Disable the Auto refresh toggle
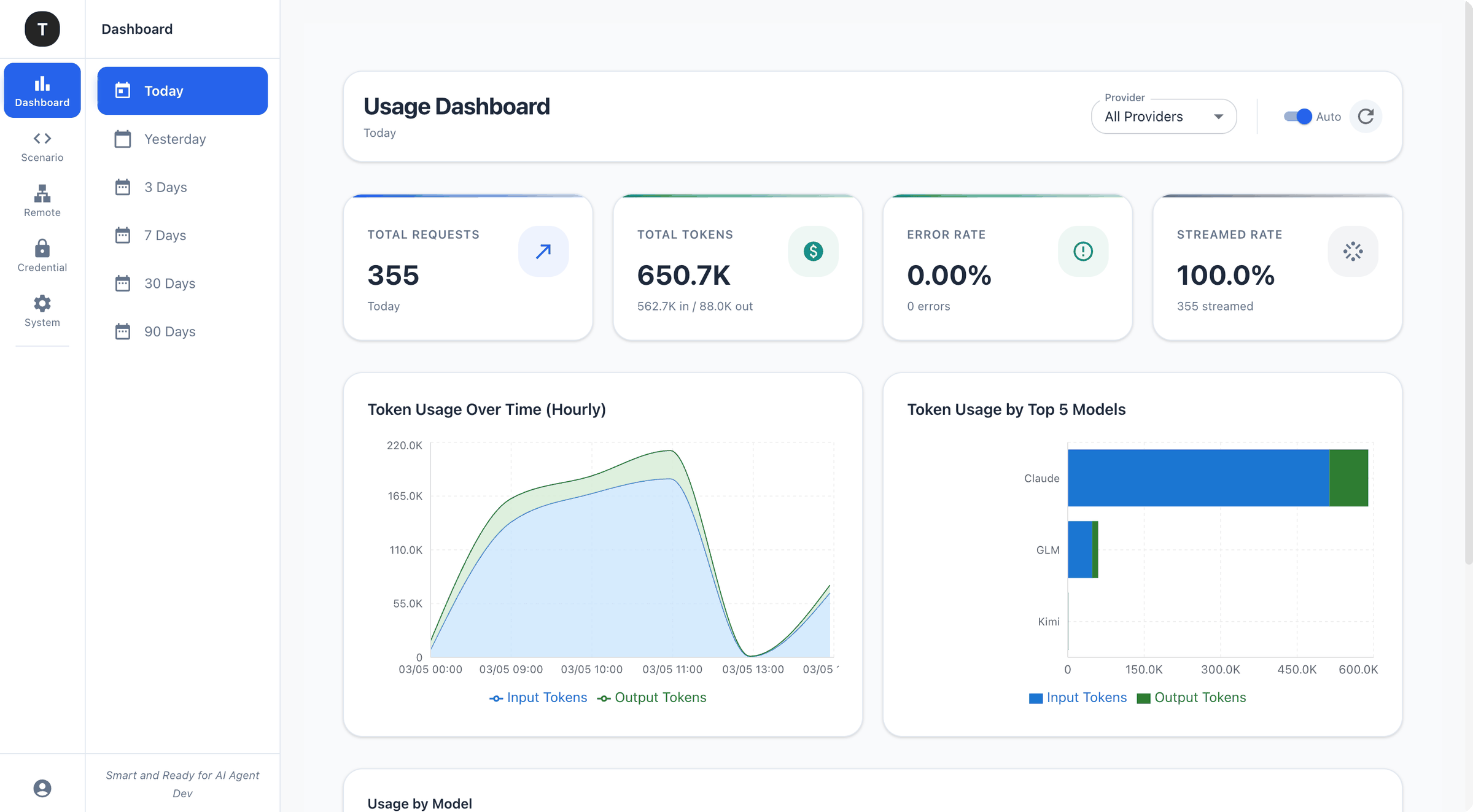Screen dimensions: 1473x812 (x=1297, y=116)
